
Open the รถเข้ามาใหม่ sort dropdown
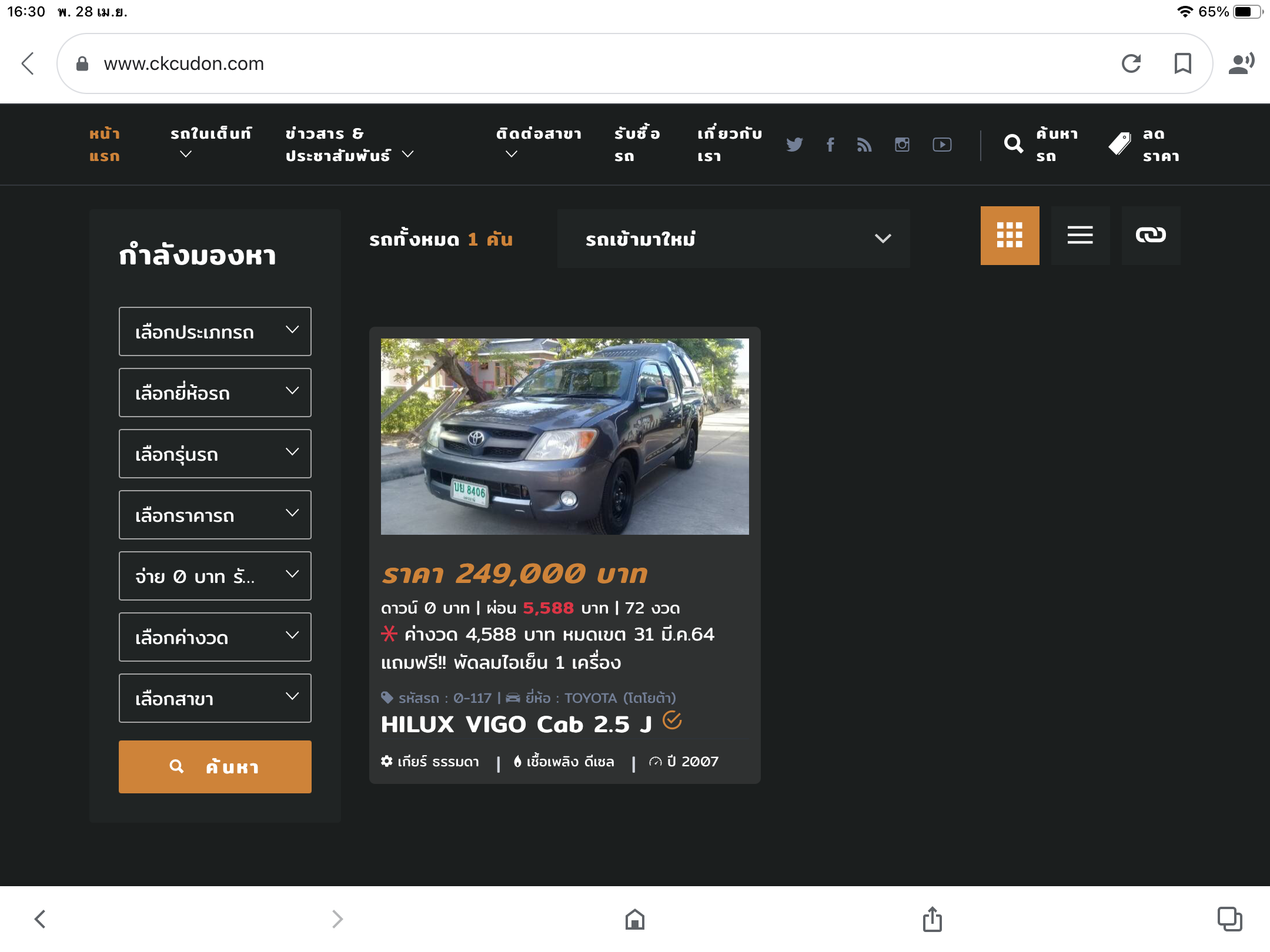coord(733,239)
